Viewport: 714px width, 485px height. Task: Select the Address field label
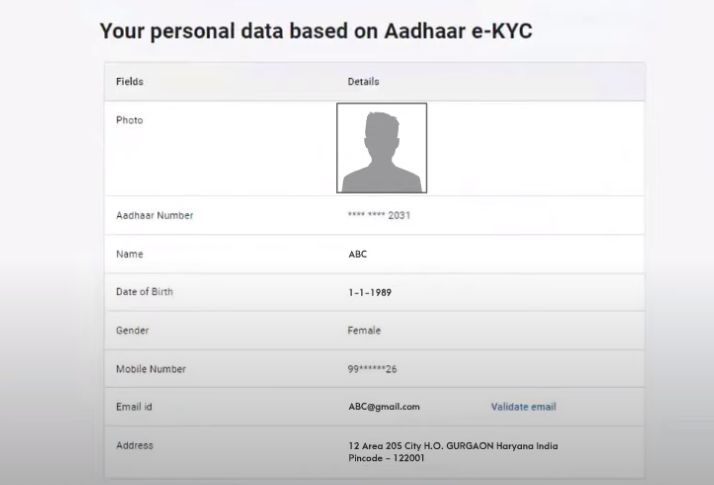(x=134, y=445)
